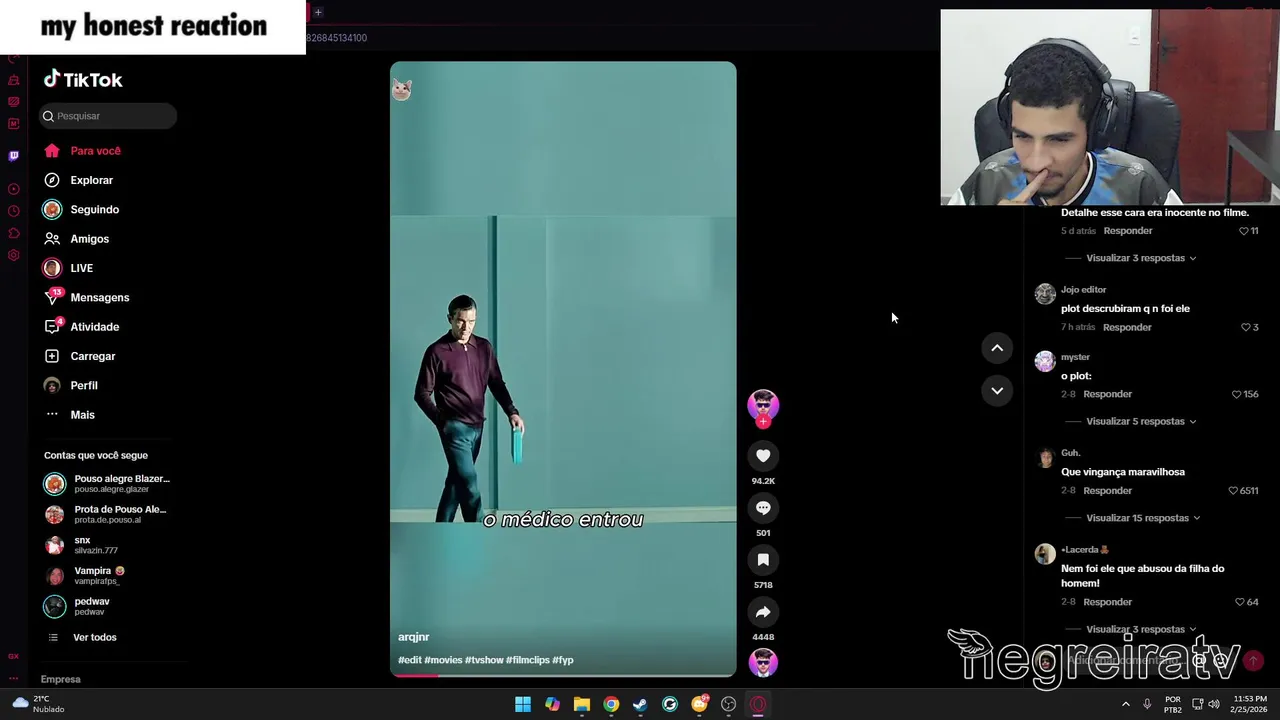Share the video with arrow icon

pos(763,612)
